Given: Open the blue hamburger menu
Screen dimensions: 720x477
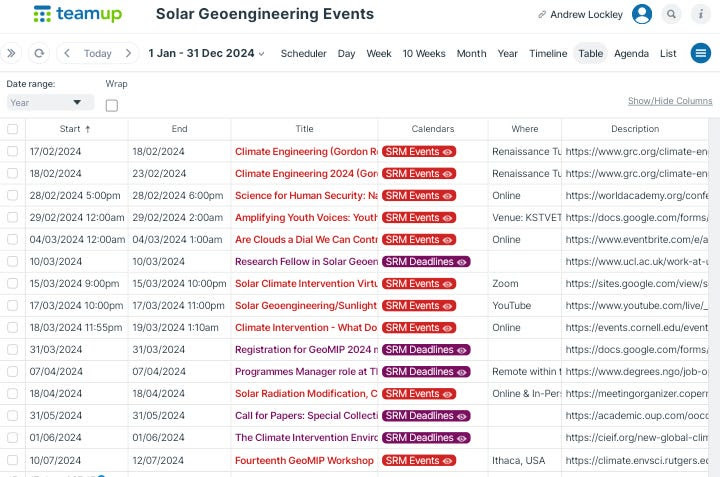Looking at the screenshot, I should tap(700, 53).
